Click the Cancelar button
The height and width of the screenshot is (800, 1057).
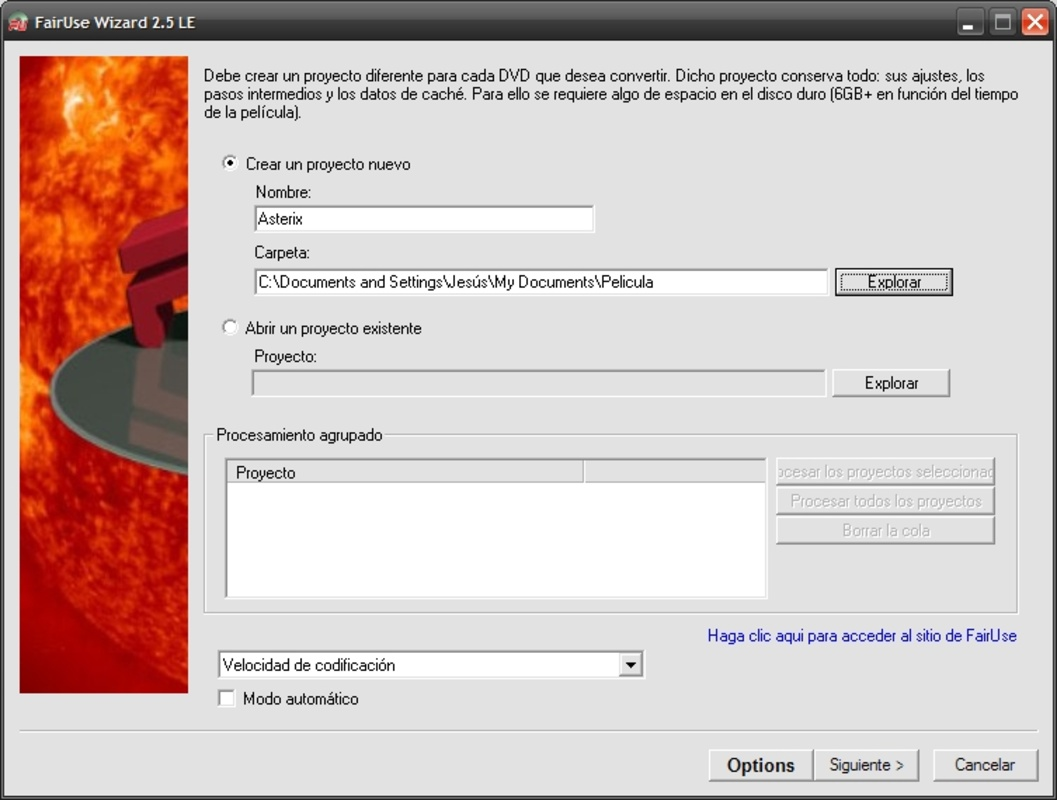985,765
